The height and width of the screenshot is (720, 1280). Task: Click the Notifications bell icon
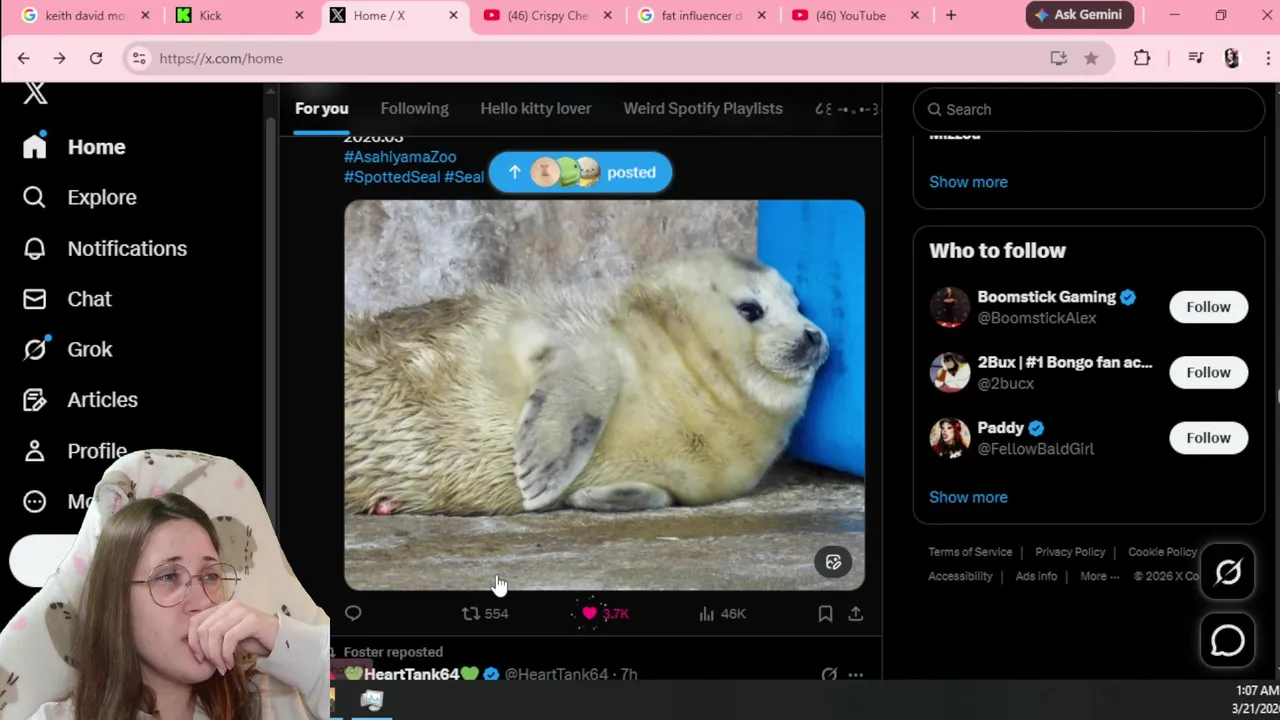35,248
